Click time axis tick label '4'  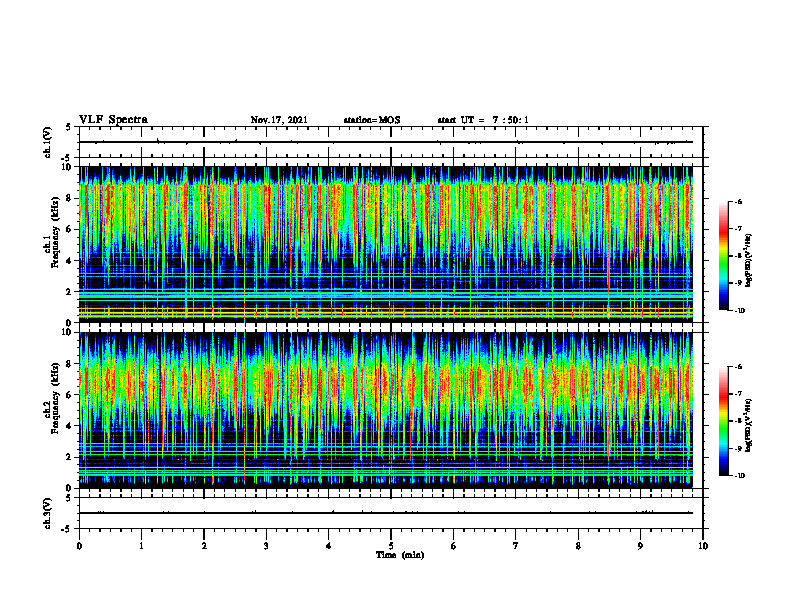click(x=329, y=546)
